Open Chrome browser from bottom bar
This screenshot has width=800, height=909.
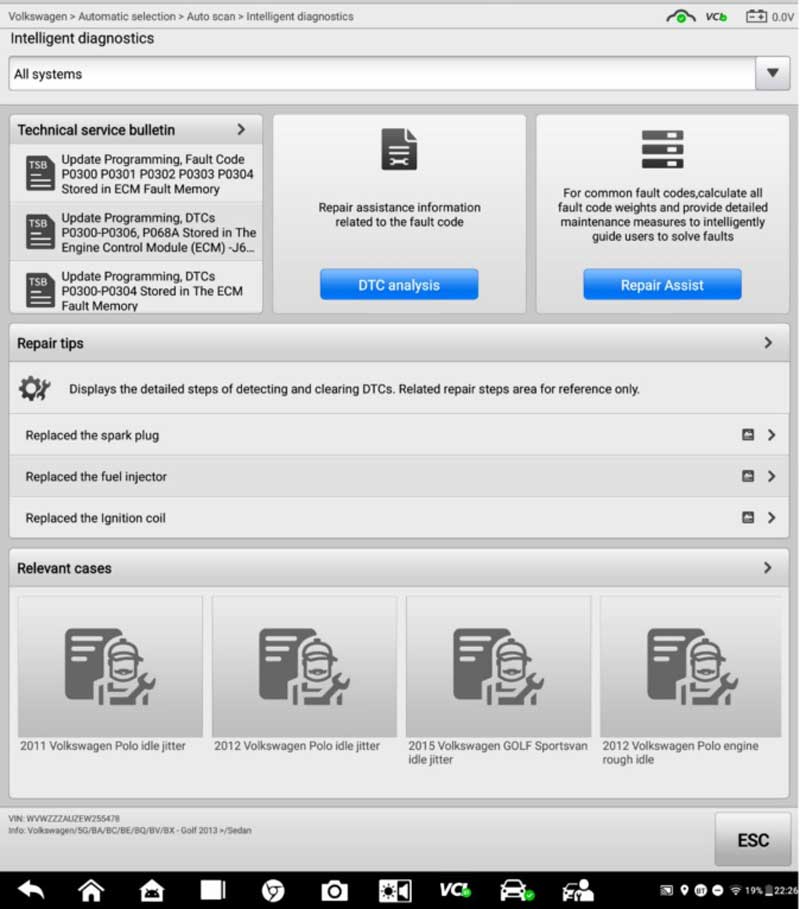(273, 889)
